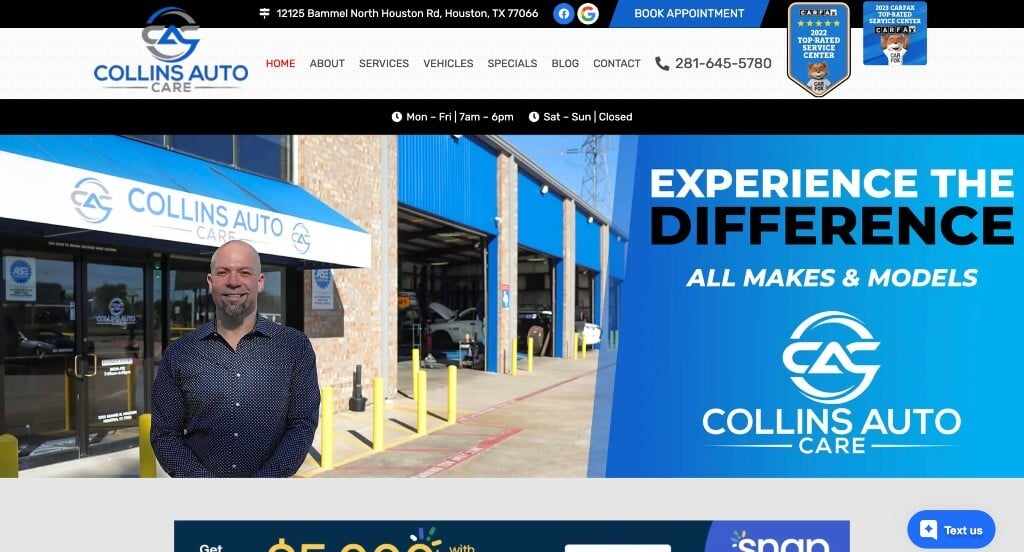Open the Google reviews icon
This screenshot has width=1024, height=552.
pos(588,14)
